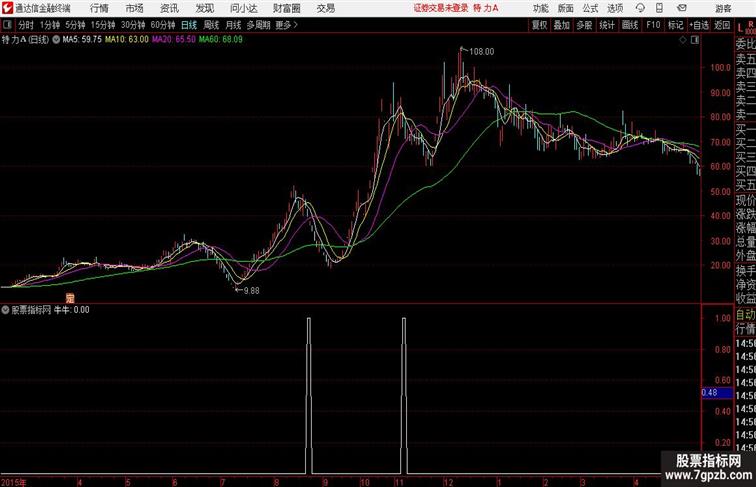
Task: Open the 版面 menu
Action: tap(566, 8)
